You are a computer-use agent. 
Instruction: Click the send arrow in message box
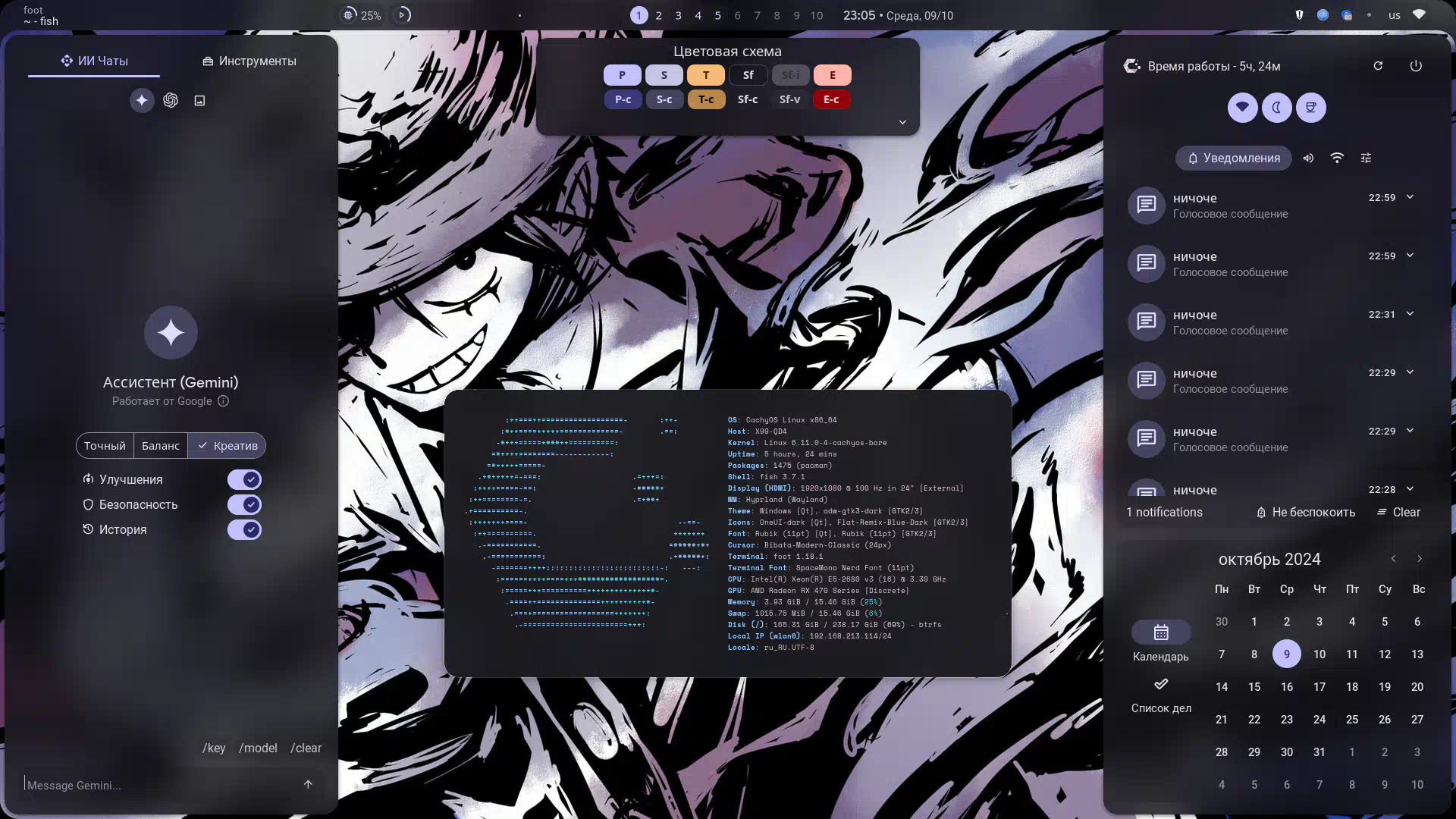[308, 784]
